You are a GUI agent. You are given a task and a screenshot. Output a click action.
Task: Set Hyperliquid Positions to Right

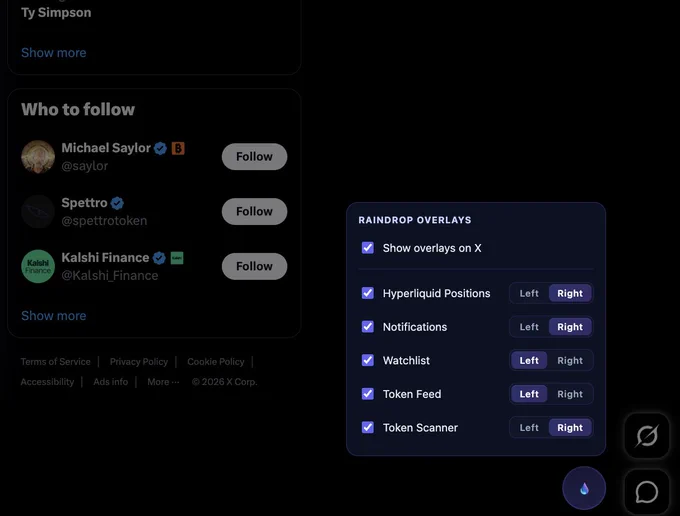(570, 293)
